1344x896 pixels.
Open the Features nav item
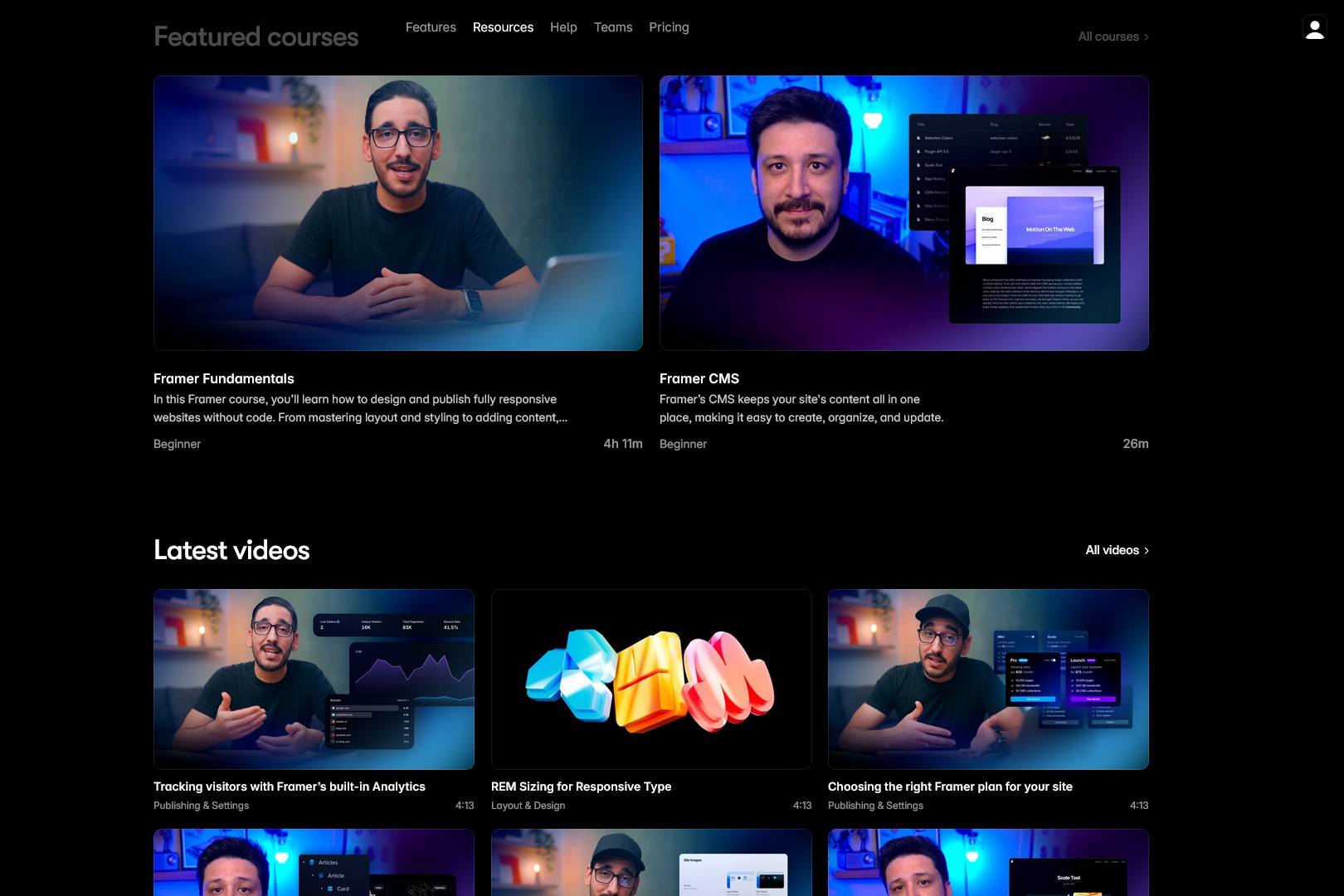point(431,27)
